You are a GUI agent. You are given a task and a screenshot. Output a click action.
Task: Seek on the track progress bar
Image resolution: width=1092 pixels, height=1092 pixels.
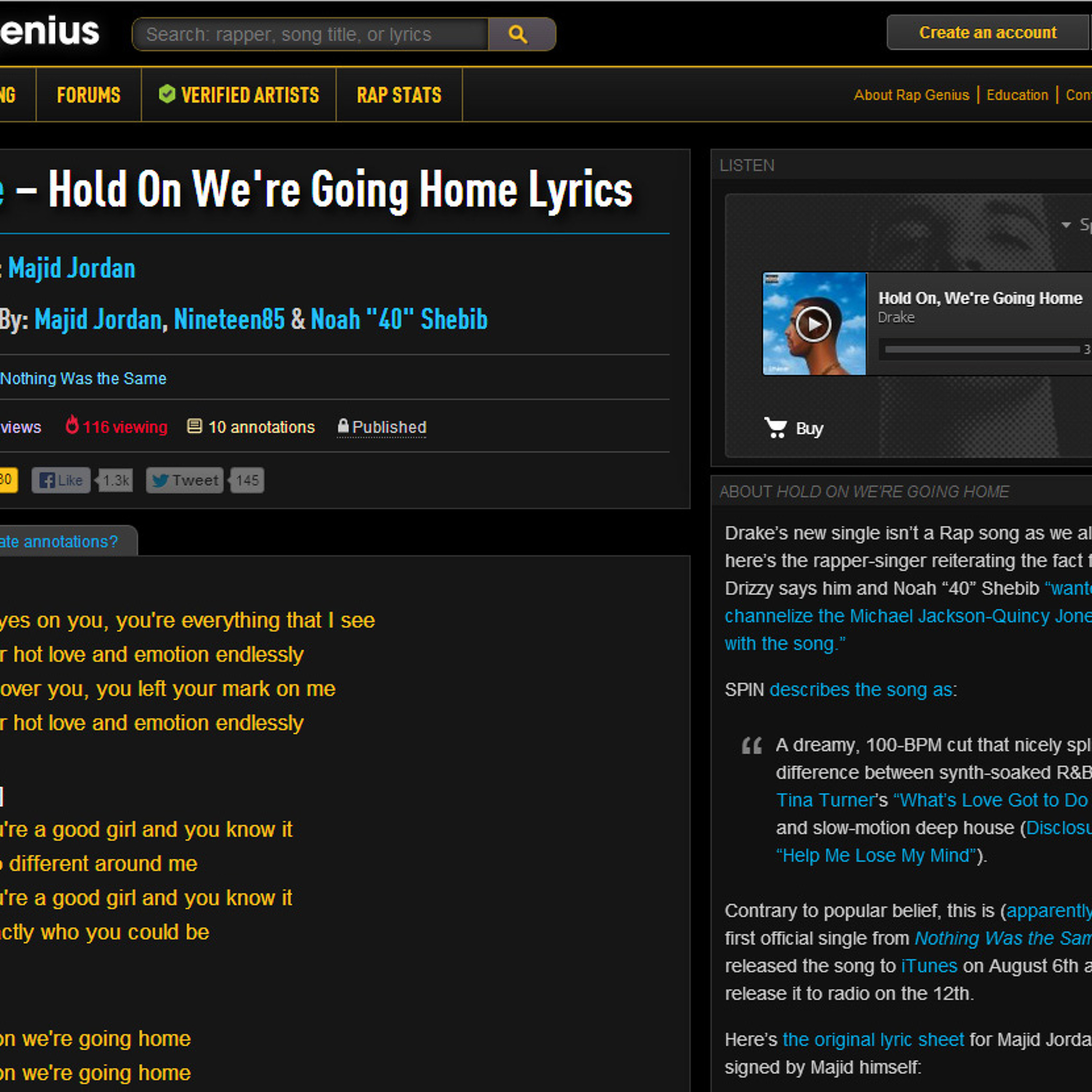982,349
